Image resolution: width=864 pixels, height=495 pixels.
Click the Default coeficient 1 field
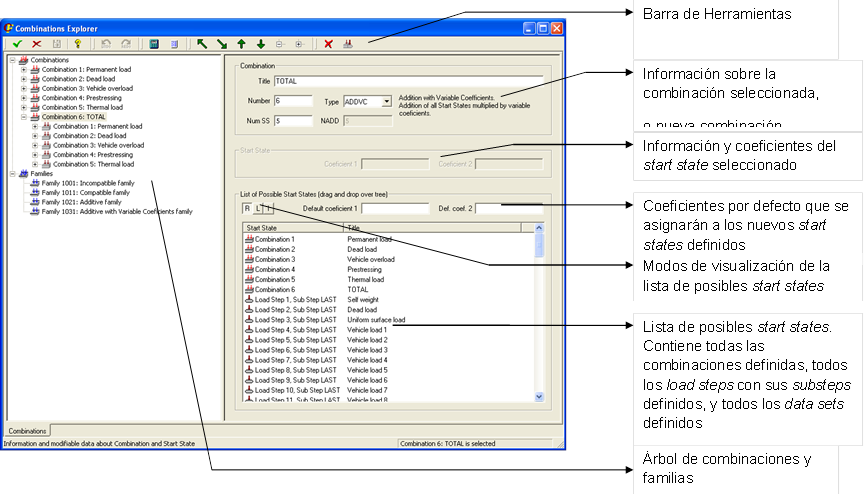click(395, 208)
